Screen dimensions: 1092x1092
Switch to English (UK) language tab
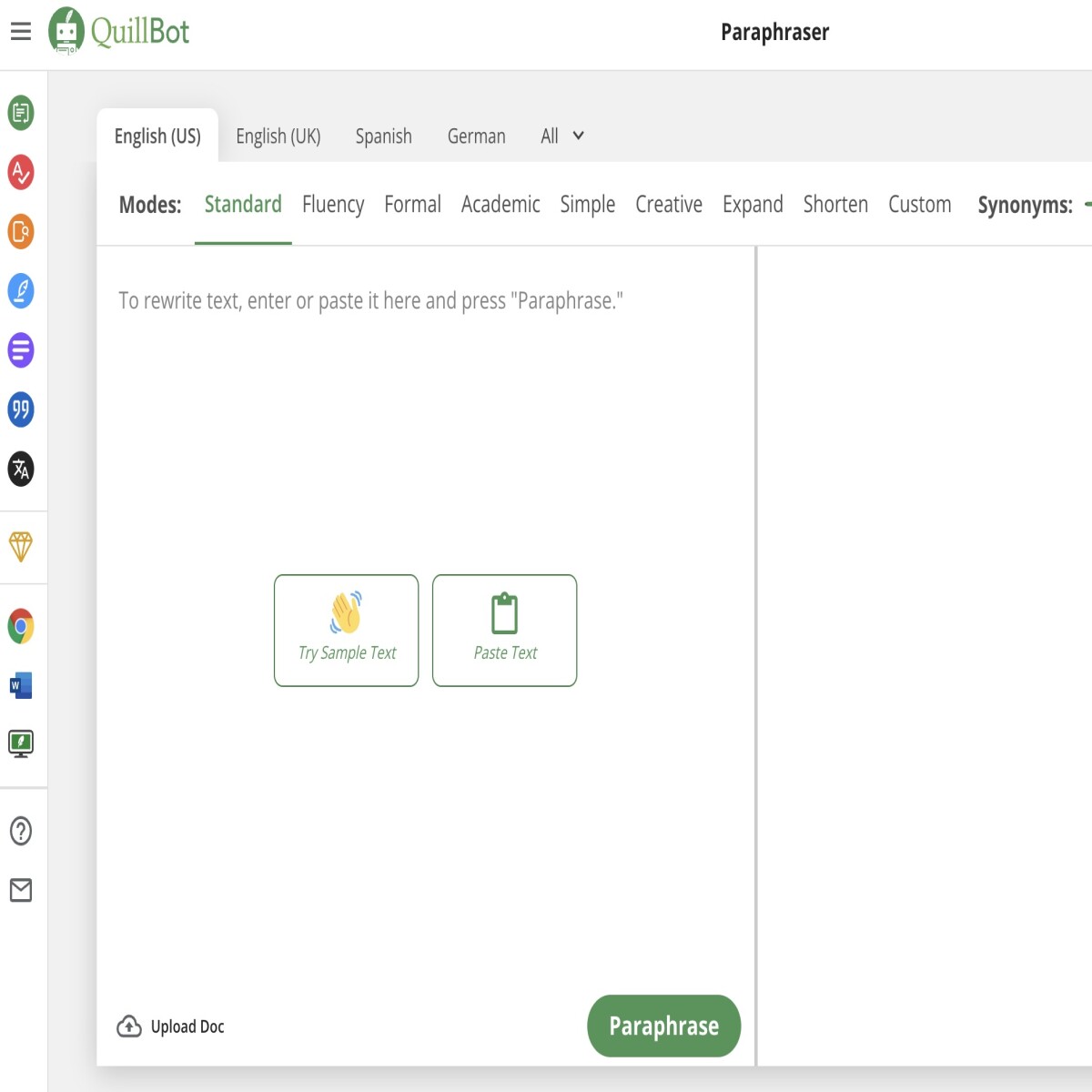coord(278,136)
